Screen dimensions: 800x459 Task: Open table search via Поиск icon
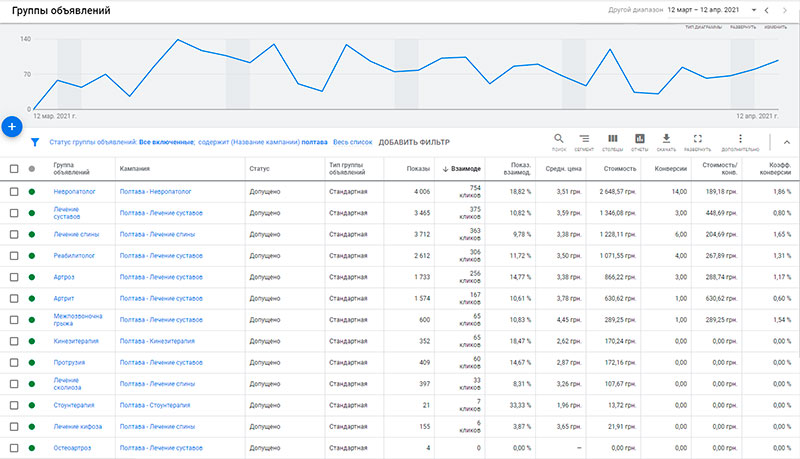558,141
